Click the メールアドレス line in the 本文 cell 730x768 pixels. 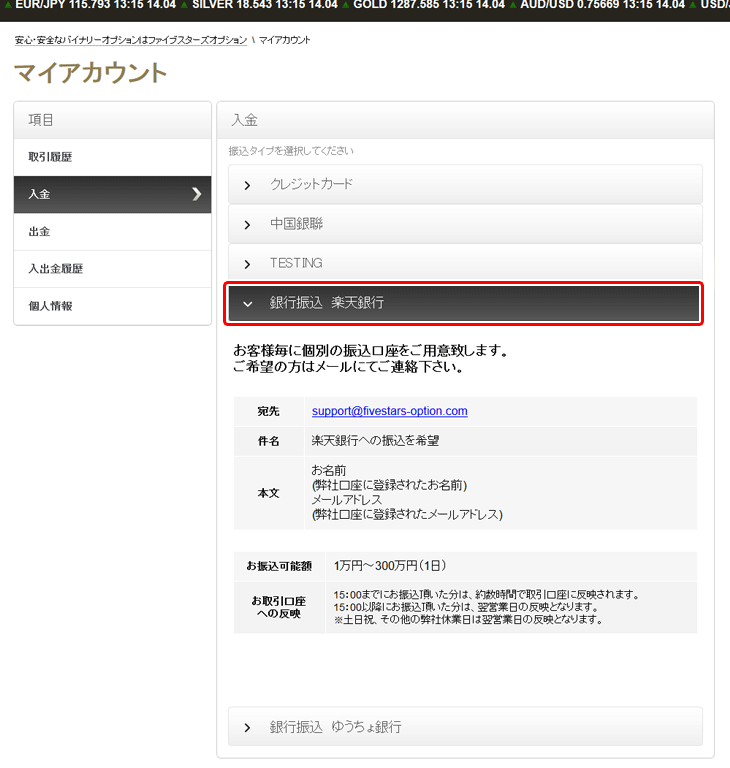pyautogui.click(x=347, y=500)
